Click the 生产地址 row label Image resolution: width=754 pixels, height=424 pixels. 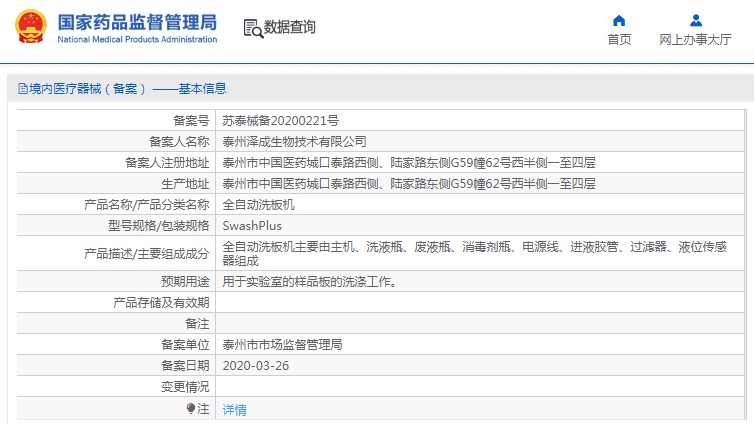tap(185, 184)
